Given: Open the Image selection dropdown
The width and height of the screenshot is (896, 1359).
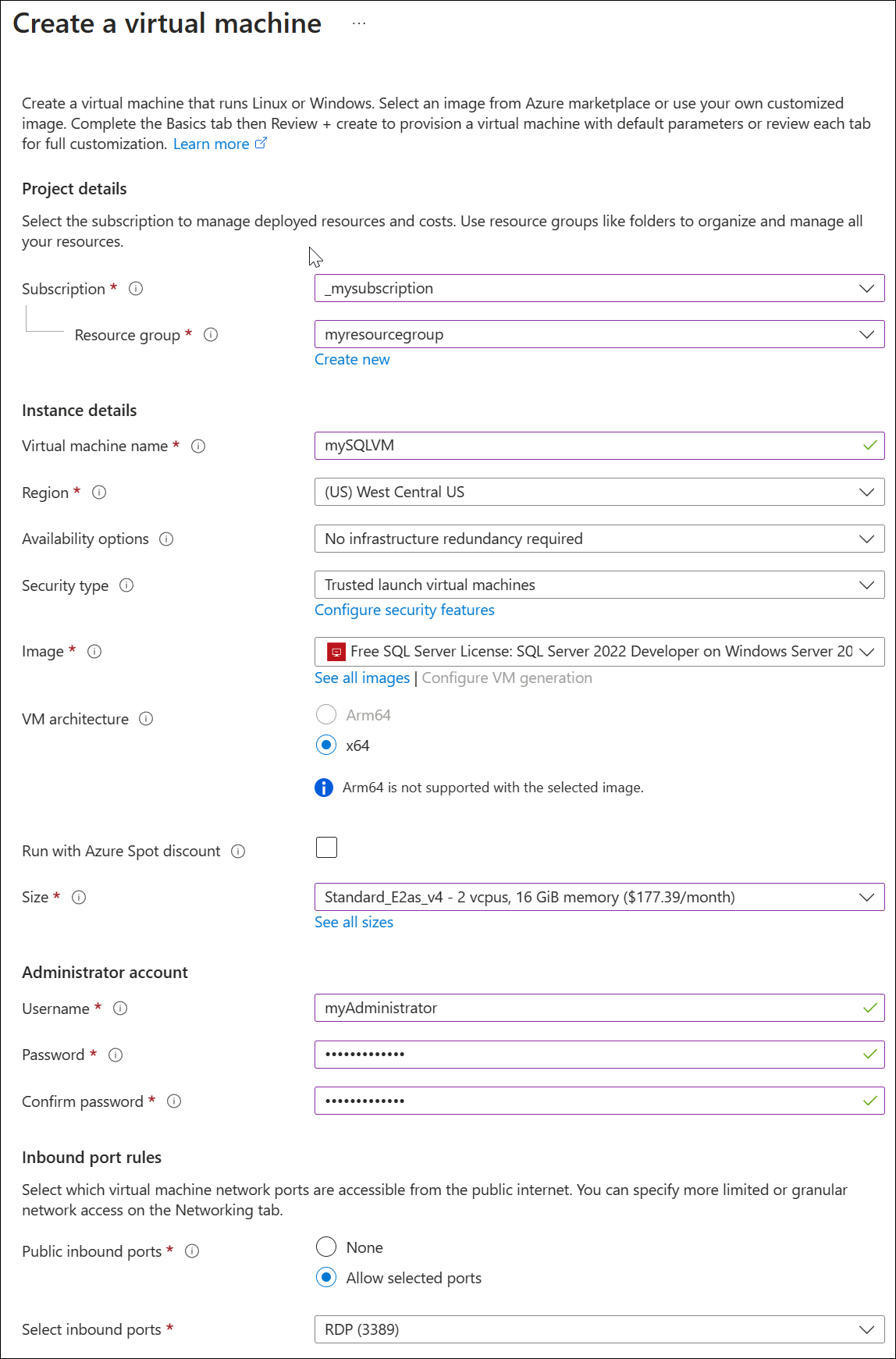Looking at the screenshot, I should click(x=599, y=652).
